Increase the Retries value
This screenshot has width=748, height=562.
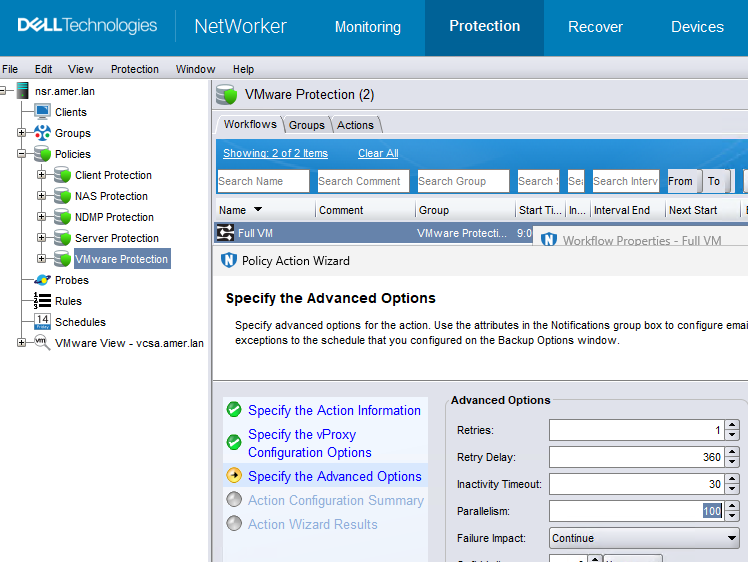[732, 425]
